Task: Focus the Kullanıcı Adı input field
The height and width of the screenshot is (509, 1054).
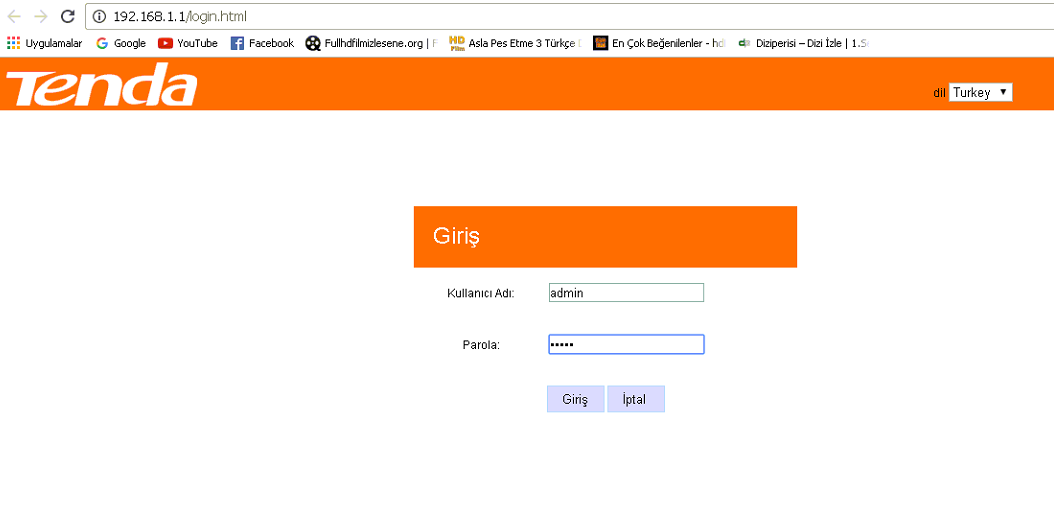Action: 626,292
